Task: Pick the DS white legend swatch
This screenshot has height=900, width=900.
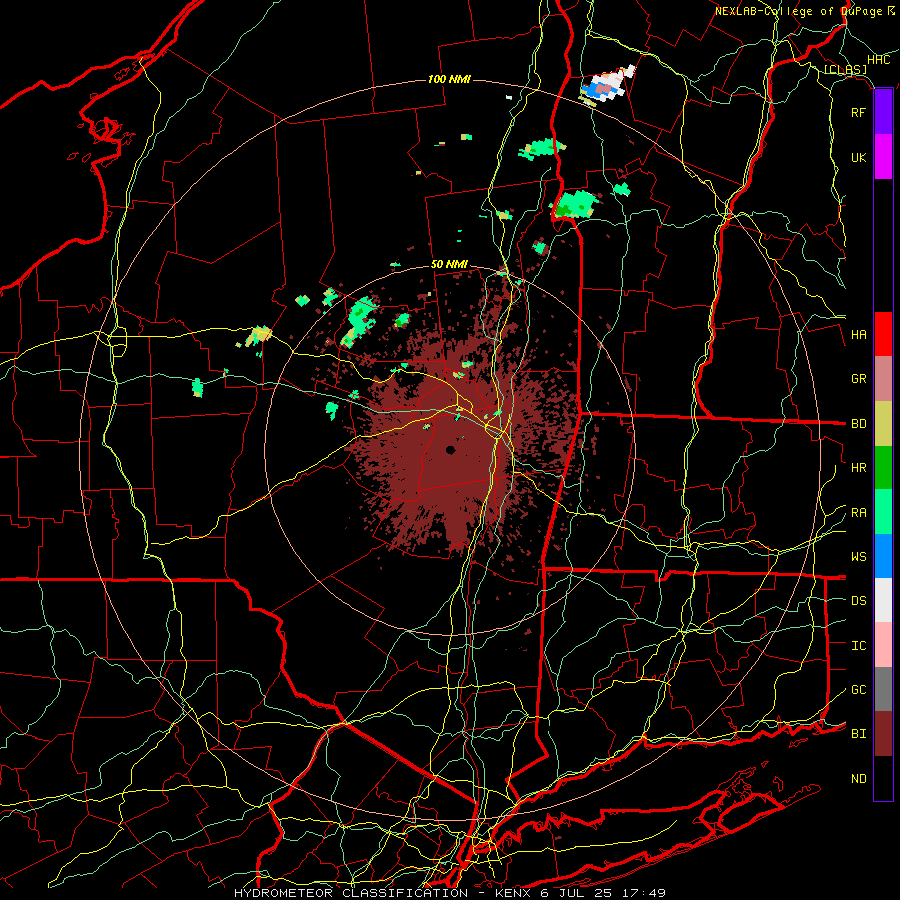Action: [883, 600]
